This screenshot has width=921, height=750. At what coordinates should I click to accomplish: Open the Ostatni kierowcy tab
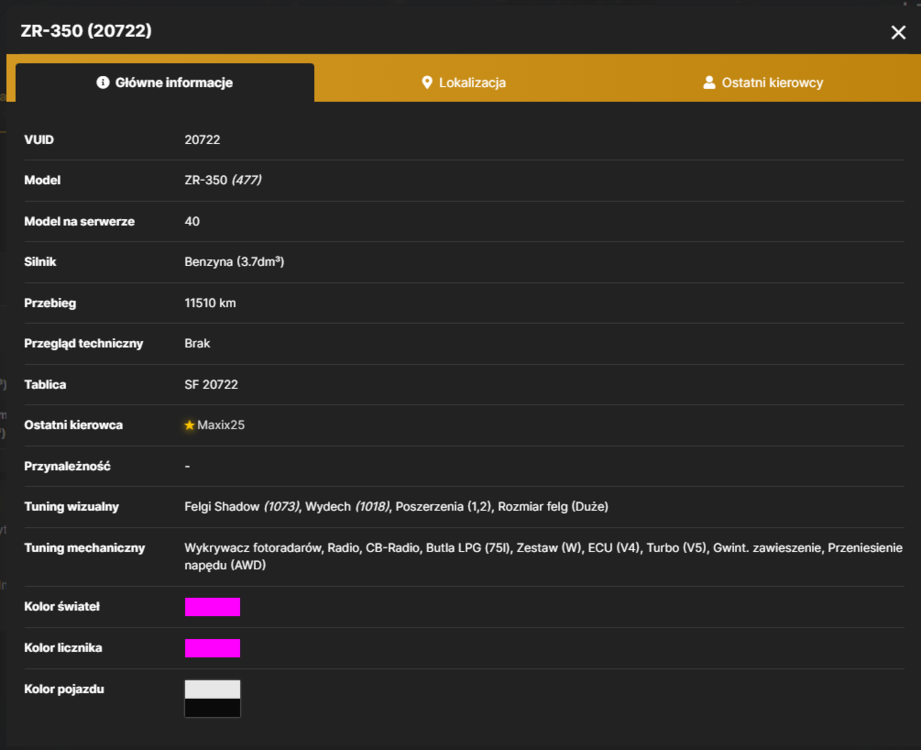[x=763, y=82]
